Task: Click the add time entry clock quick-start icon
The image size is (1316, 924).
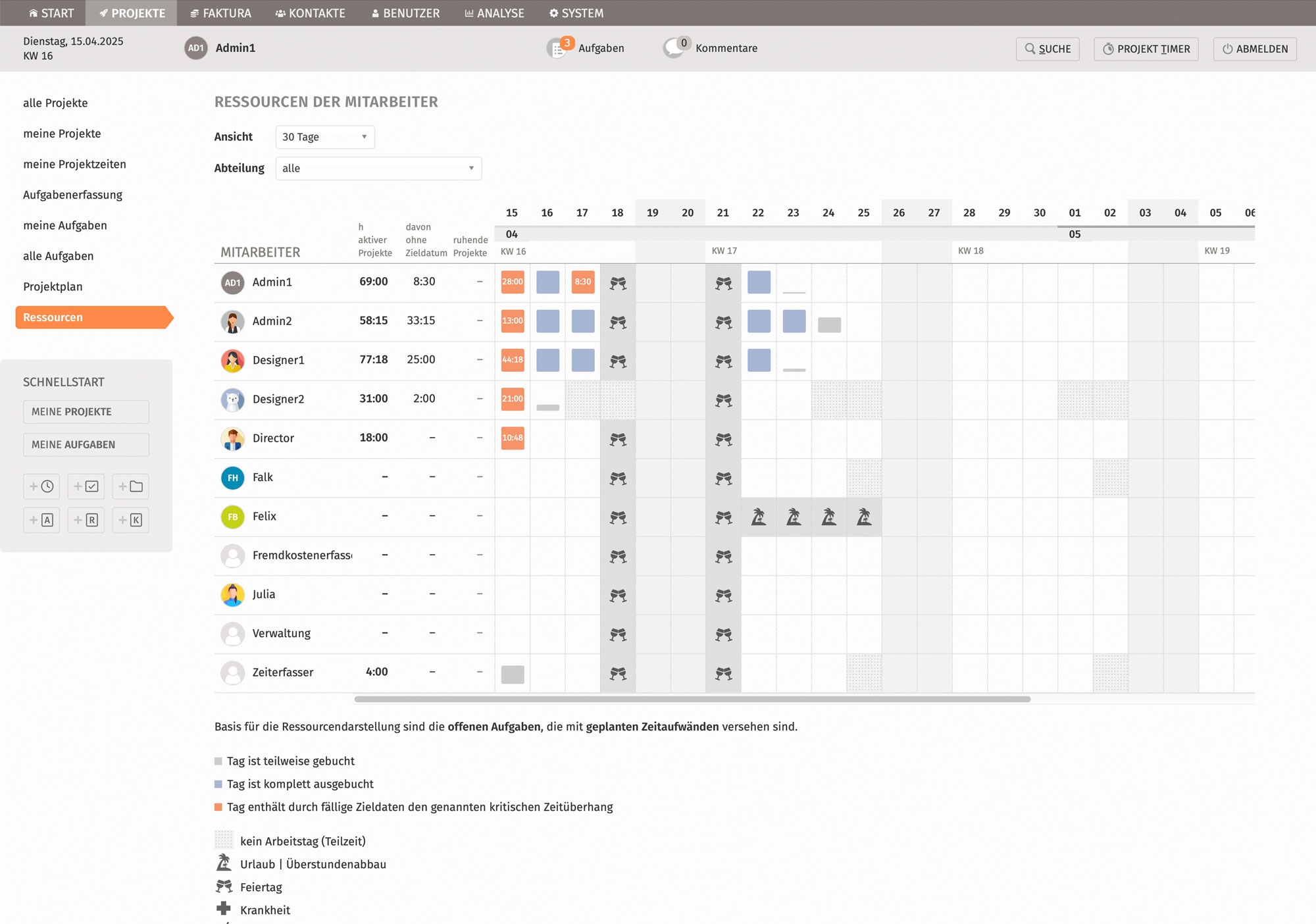Action: tap(41, 486)
